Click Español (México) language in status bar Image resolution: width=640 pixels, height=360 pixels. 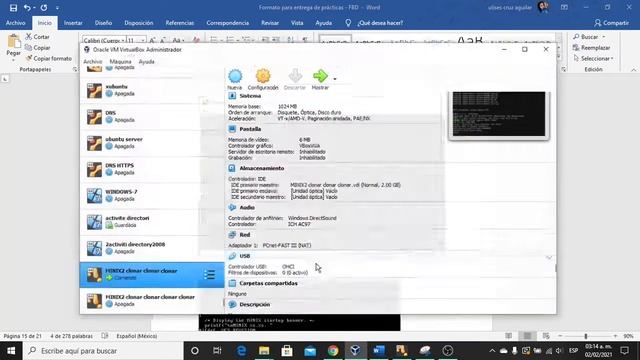(x=137, y=336)
